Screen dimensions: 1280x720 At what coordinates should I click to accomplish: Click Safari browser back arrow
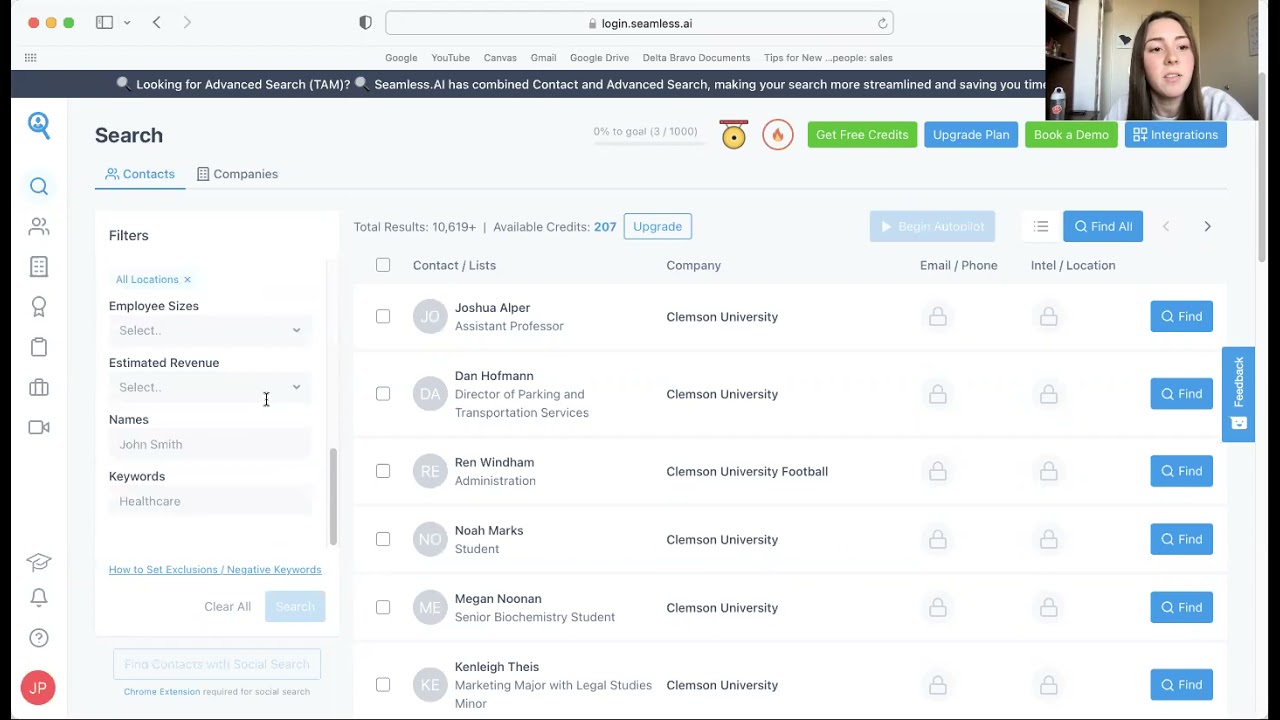tap(157, 23)
